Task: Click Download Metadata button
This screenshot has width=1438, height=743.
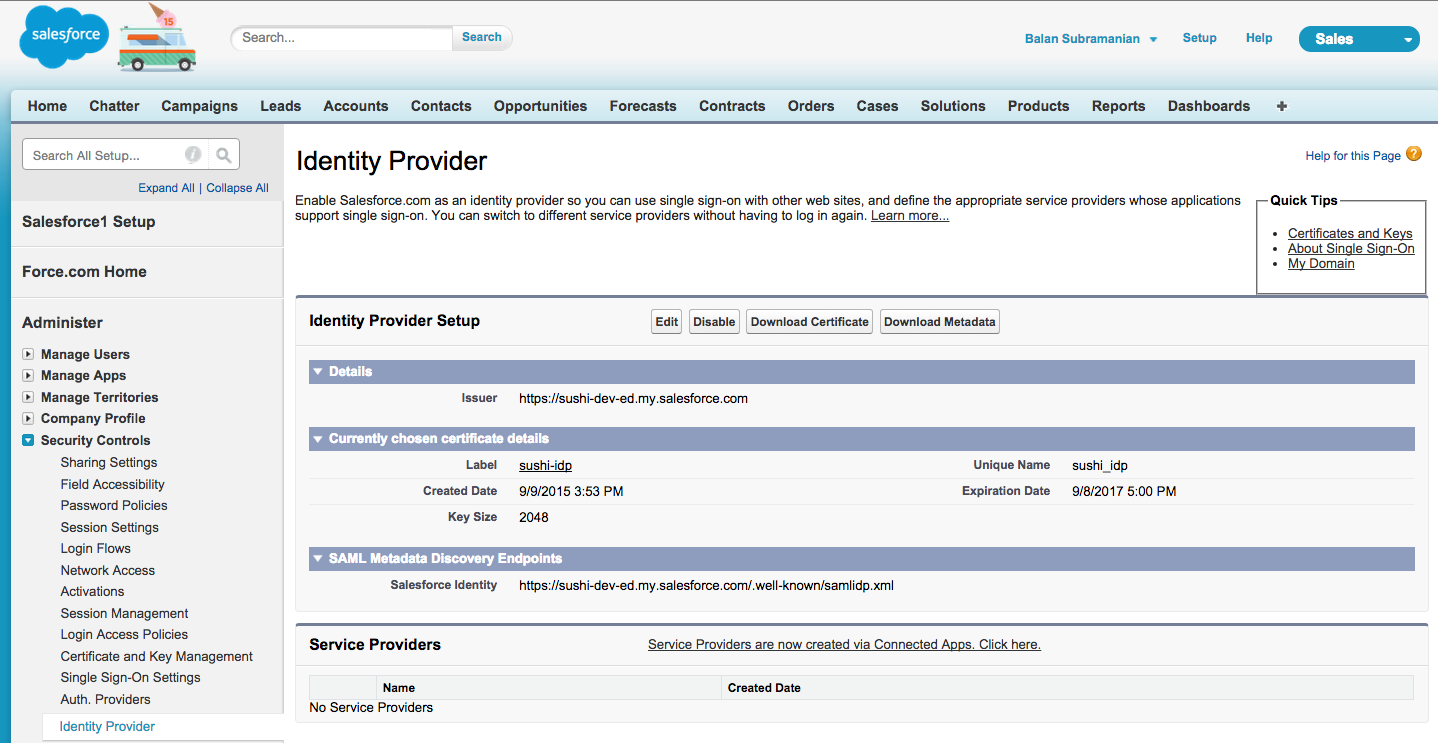Action: coord(940,322)
